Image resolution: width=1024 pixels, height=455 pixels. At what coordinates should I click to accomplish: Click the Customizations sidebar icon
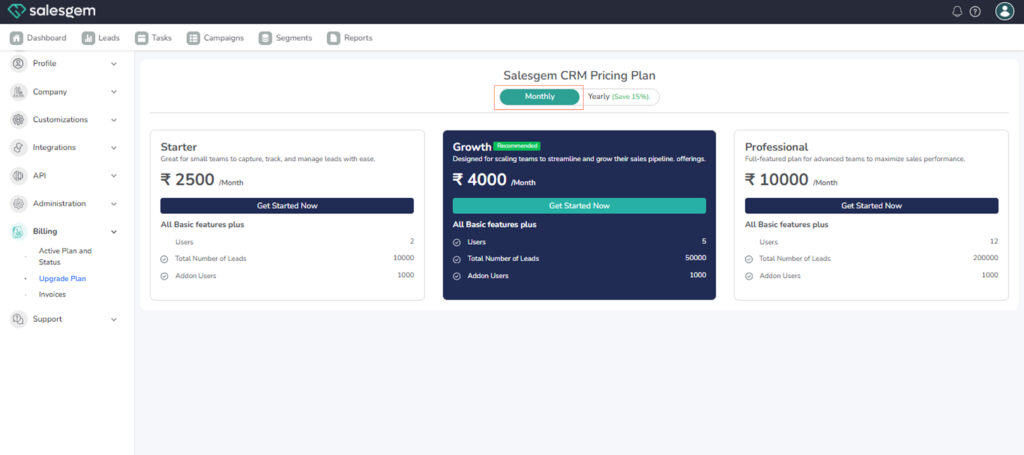tap(18, 119)
